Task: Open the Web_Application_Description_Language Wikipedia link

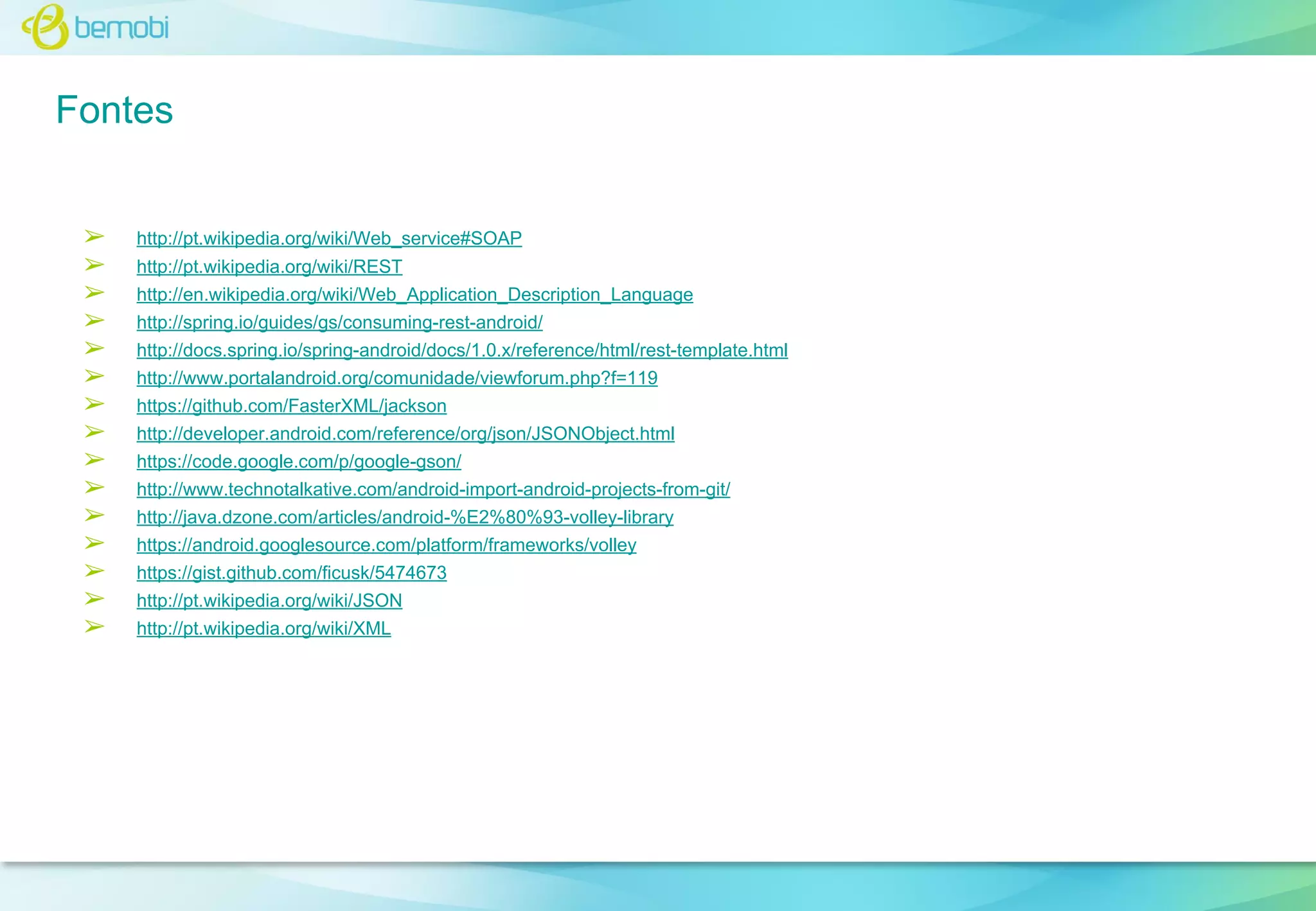Action: point(414,294)
